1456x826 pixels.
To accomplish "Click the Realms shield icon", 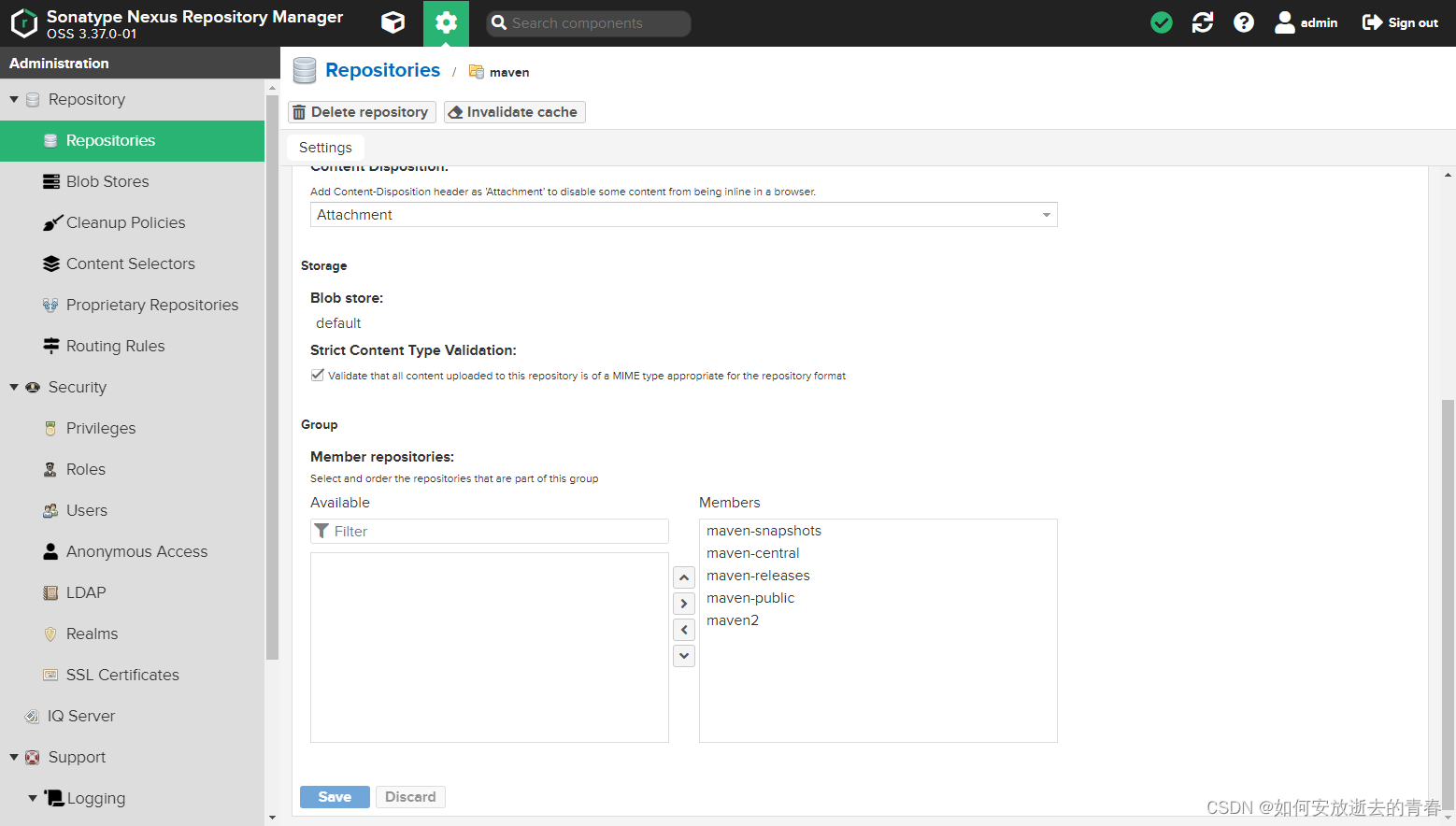I will pos(50,634).
